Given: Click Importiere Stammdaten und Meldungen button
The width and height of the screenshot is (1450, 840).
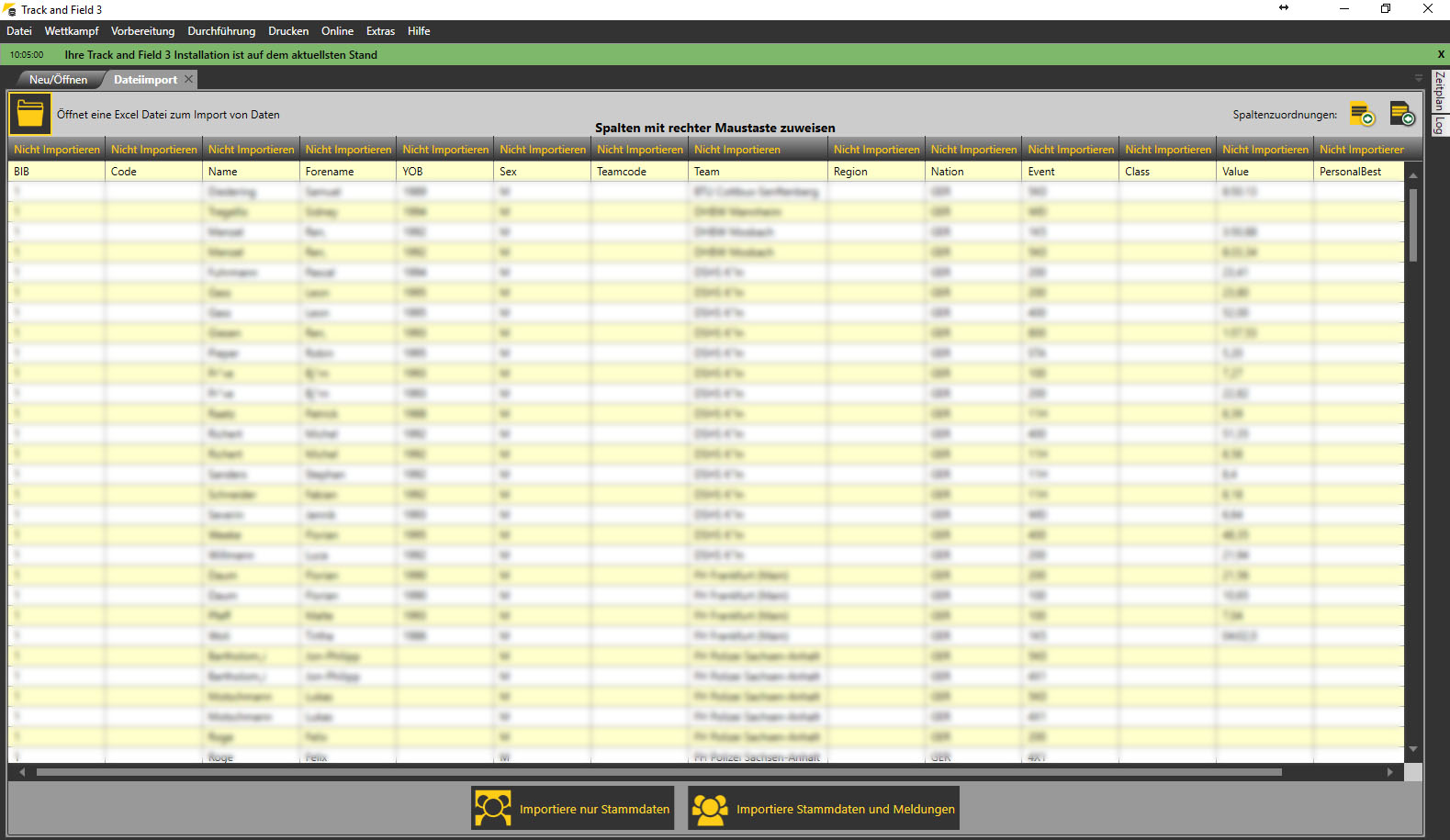Looking at the screenshot, I should pos(824,809).
